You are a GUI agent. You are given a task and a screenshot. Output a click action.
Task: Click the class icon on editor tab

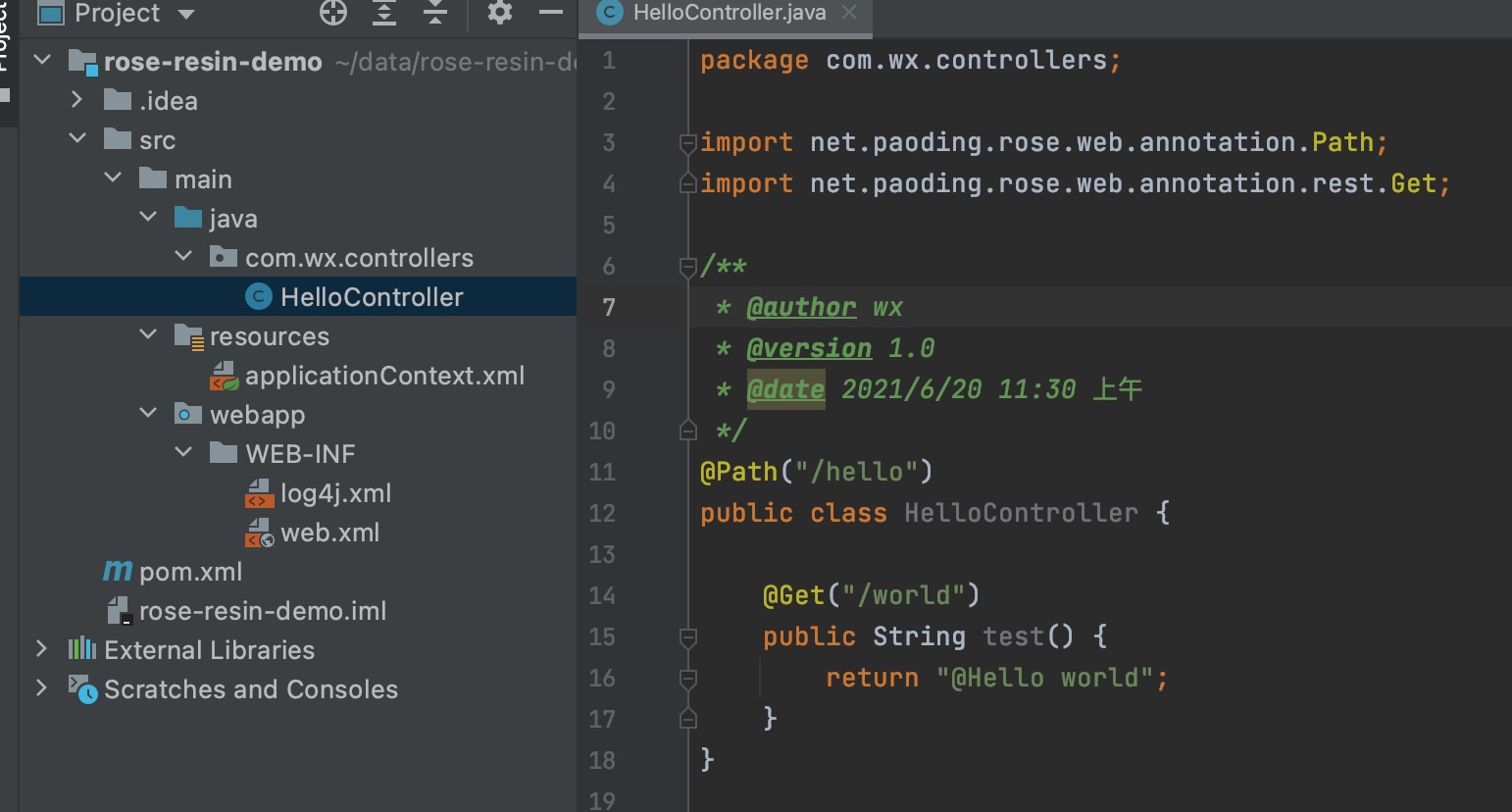(610, 13)
